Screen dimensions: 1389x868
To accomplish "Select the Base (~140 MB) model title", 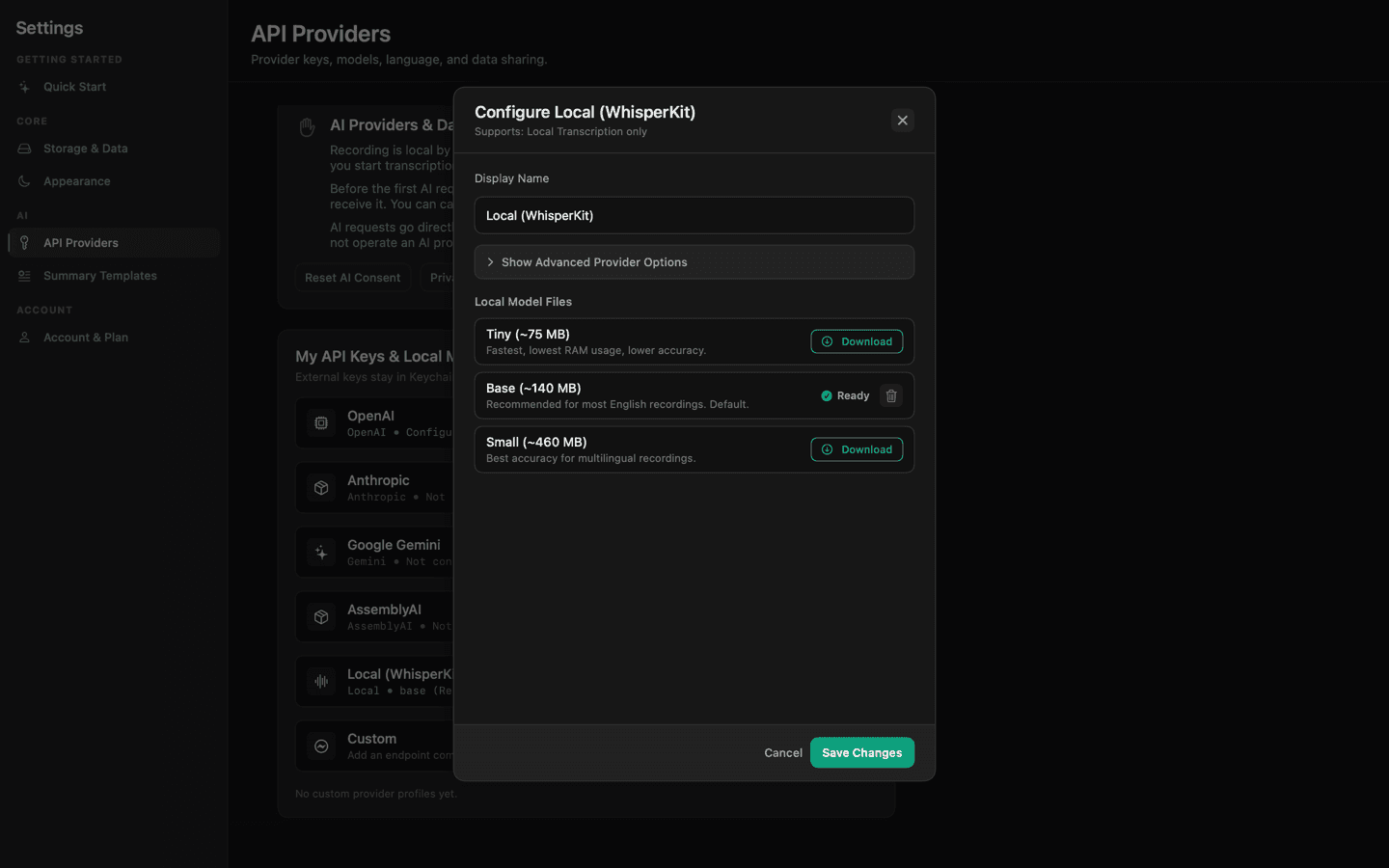I will (x=533, y=388).
